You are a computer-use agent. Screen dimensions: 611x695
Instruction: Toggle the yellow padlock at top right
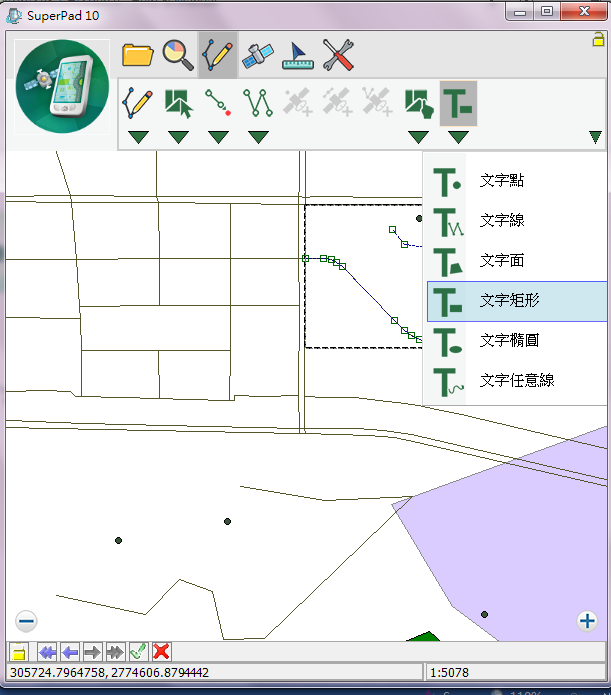point(598,39)
